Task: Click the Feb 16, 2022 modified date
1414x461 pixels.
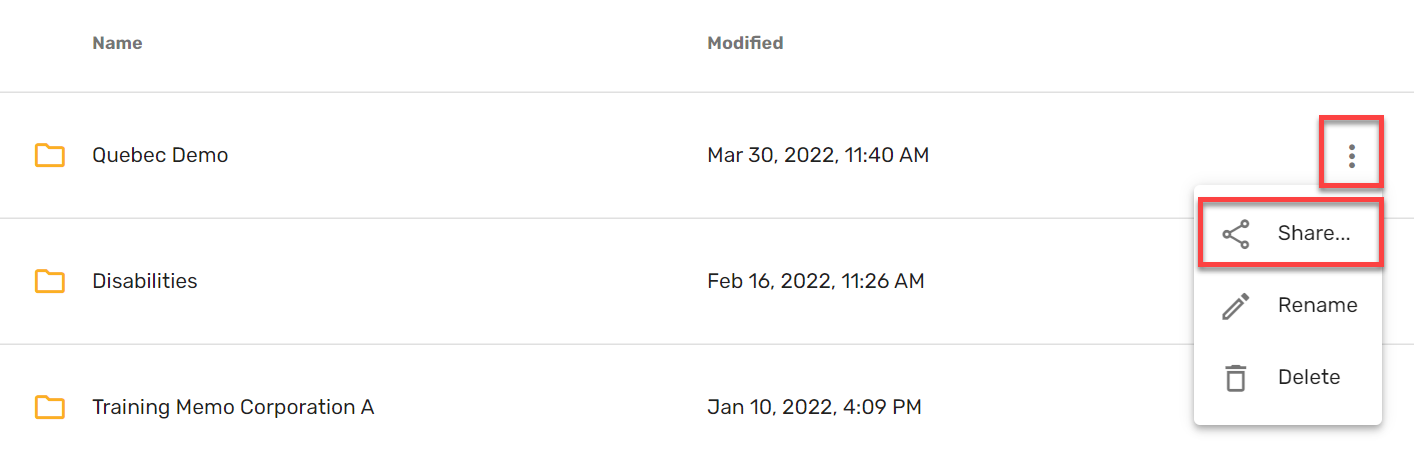Action: 816,281
